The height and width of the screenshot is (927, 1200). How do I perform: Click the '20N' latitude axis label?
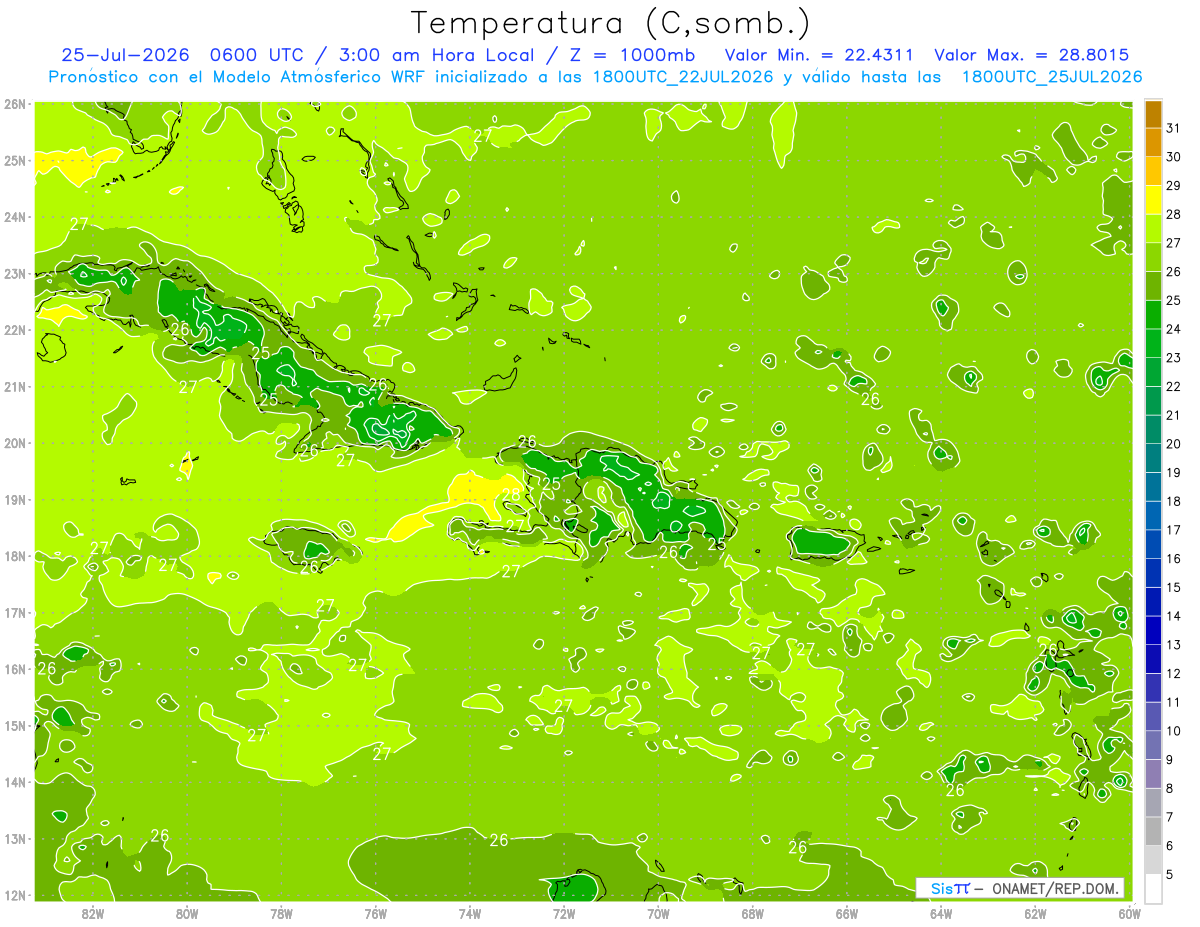coord(15,443)
